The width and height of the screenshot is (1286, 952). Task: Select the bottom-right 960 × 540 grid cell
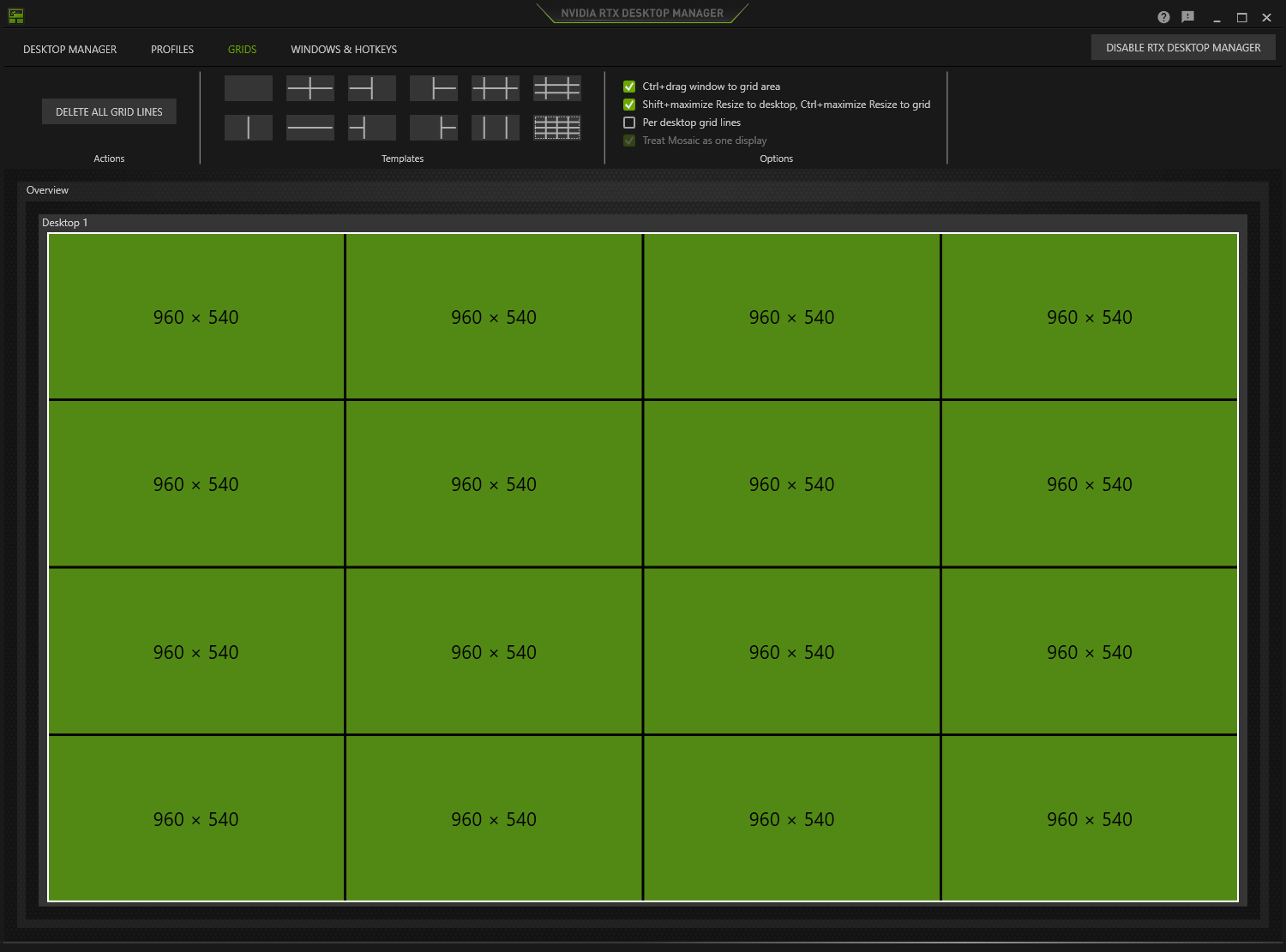point(1090,818)
